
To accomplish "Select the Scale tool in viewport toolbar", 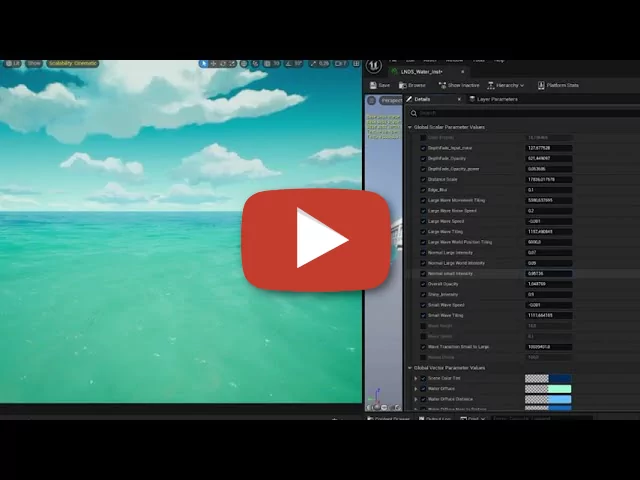I will tap(232, 64).
